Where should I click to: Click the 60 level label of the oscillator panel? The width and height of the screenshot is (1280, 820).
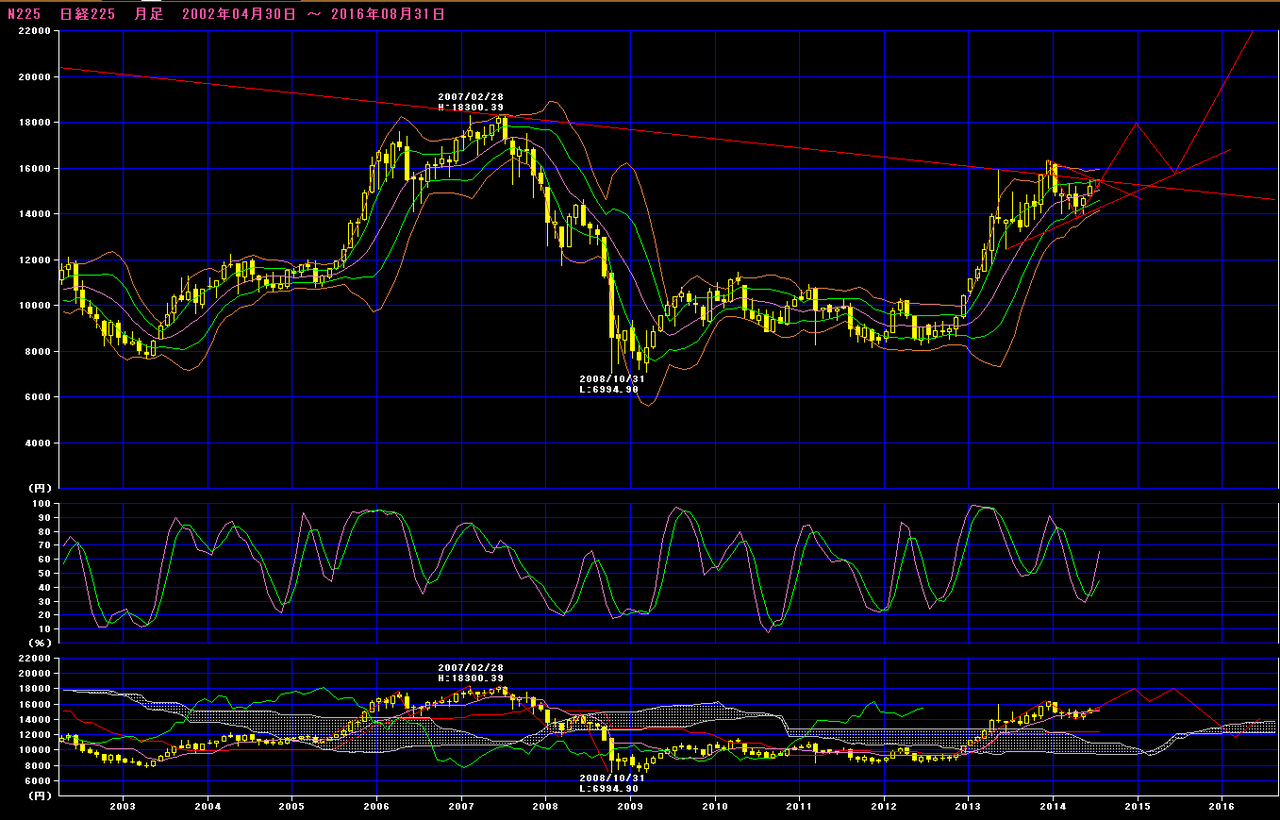(43, 560)
